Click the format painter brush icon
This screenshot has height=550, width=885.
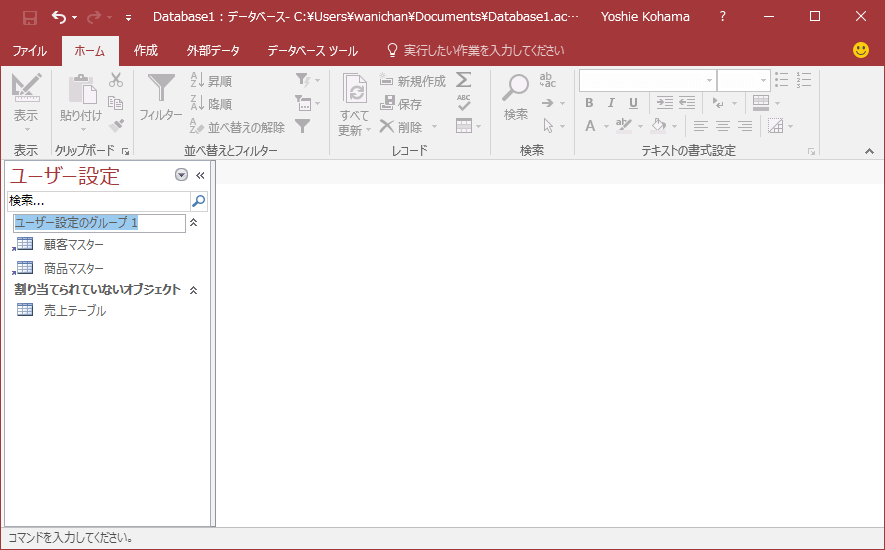pos(116,125)
